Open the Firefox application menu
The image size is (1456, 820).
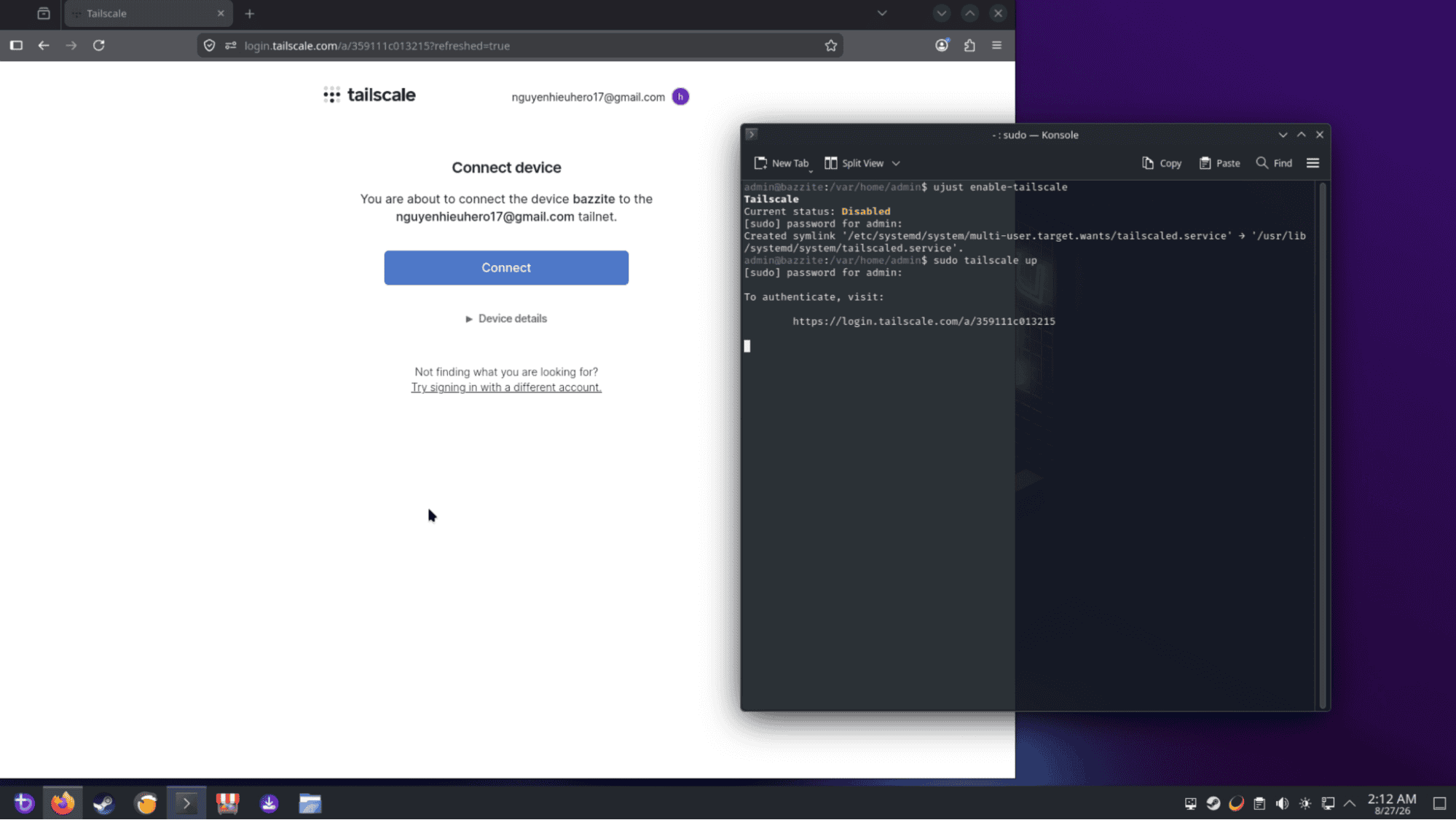click(997, 45)
